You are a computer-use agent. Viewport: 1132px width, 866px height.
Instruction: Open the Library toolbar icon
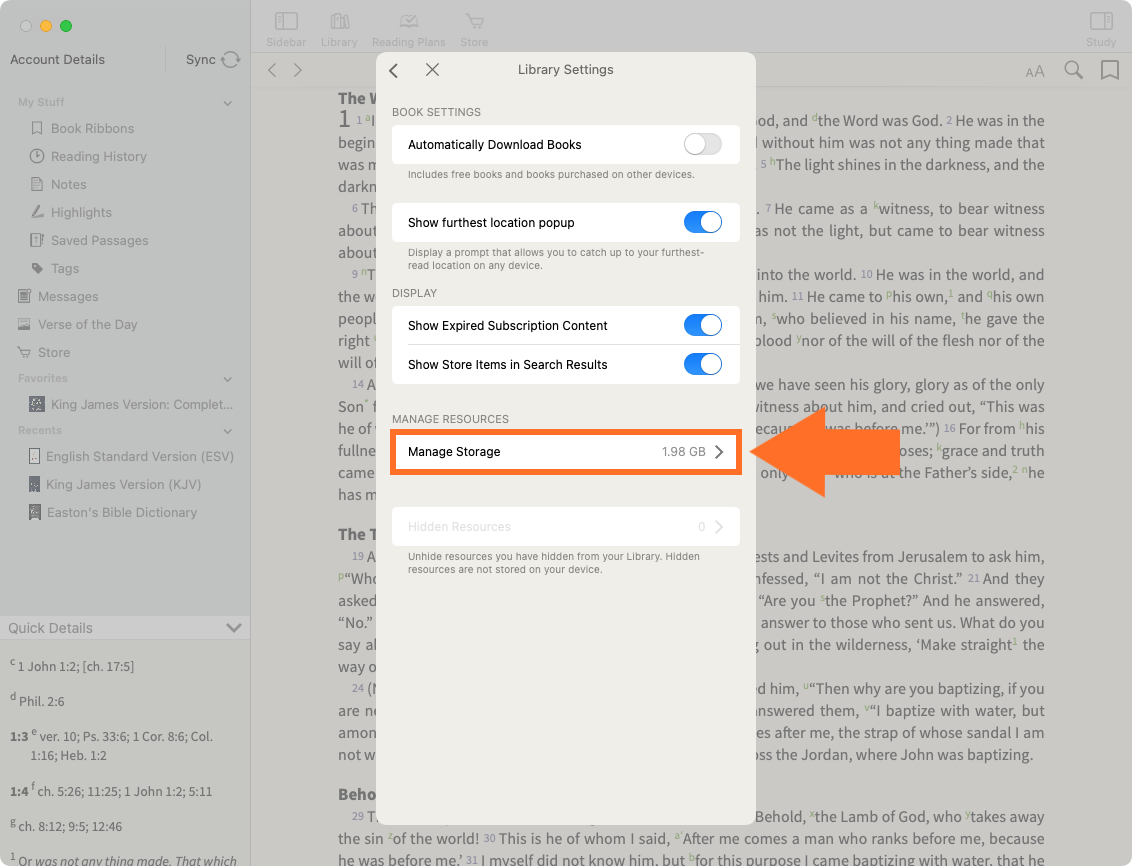[339, 23]
